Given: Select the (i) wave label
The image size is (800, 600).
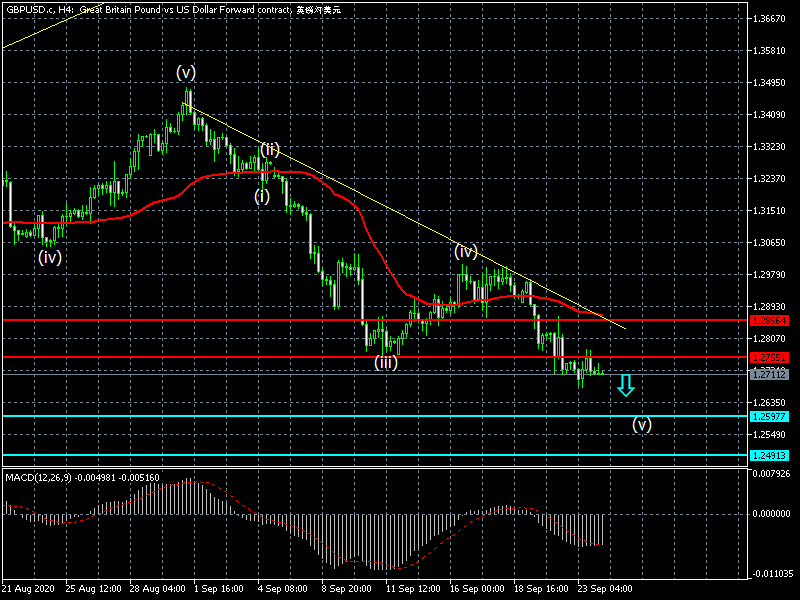Looking at the screenshot, I should pos(262,196).
